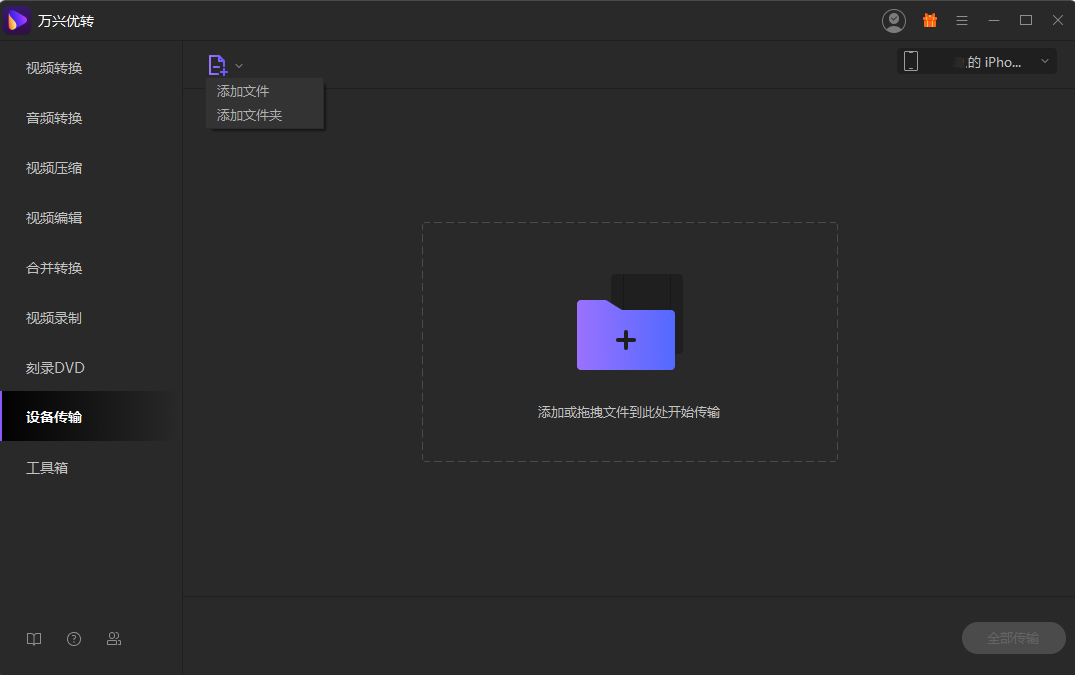Click the purple folder plus icon
The image size is (1075, 675).
coord(627,335)
